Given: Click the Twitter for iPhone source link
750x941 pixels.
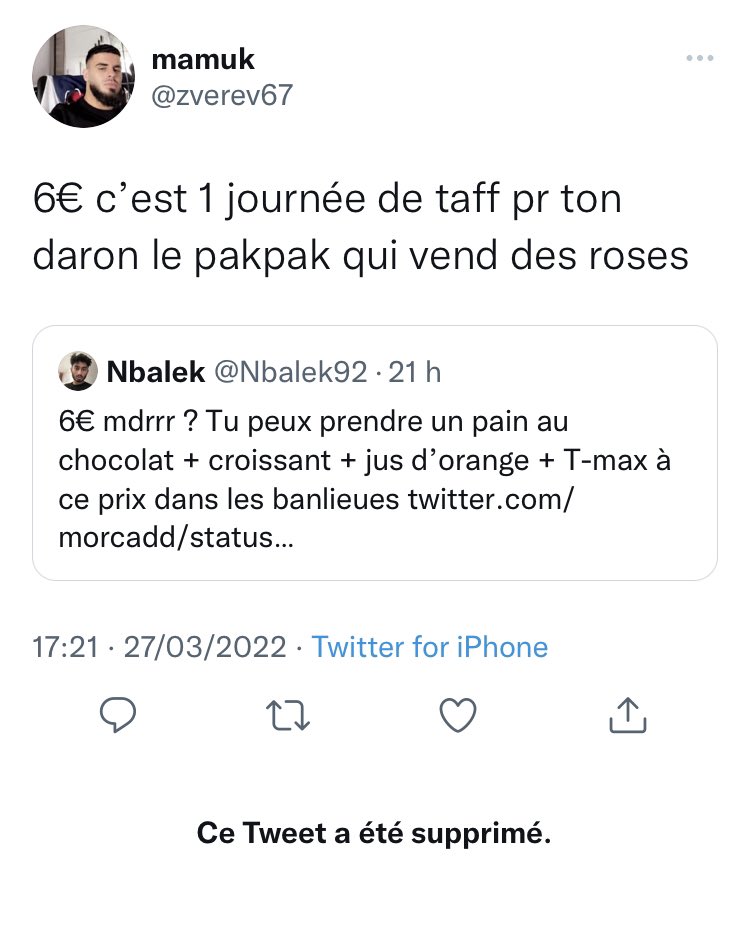Looking at the screenshot, I should (x=430, y=647).
